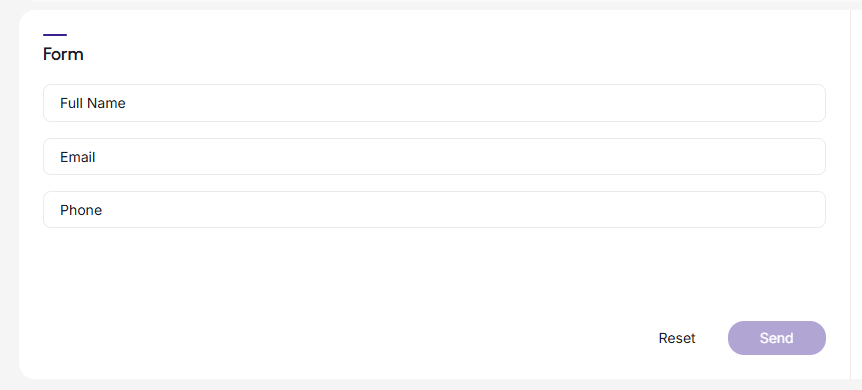
Task: Click the Form heading text
Action: coord(63,54)
